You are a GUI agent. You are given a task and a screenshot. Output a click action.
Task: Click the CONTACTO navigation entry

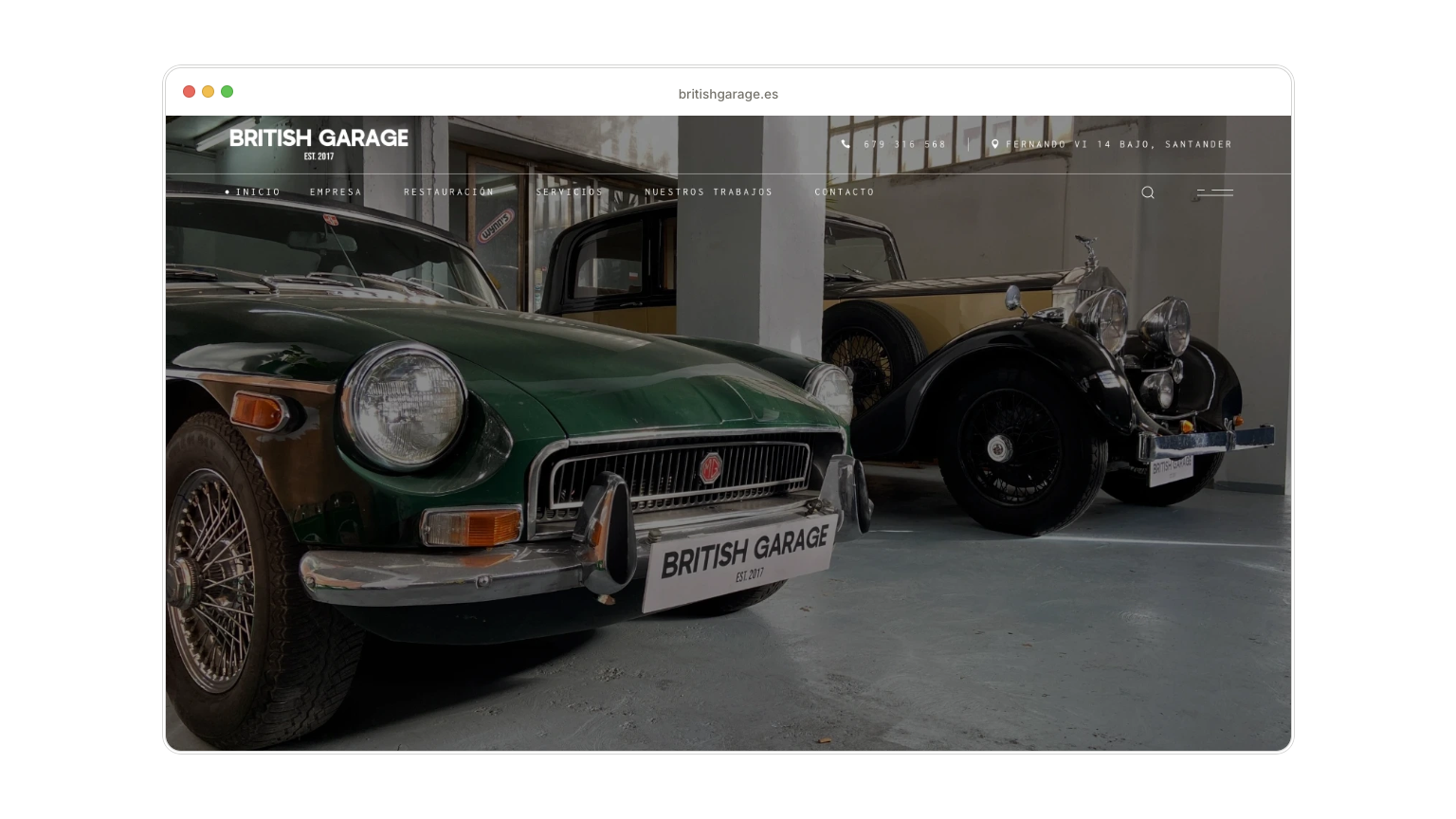pos(845,191)
